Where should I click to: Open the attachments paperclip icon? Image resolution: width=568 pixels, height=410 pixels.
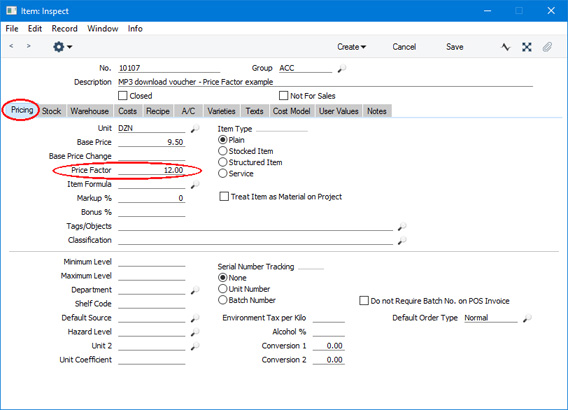pos(547,47)
